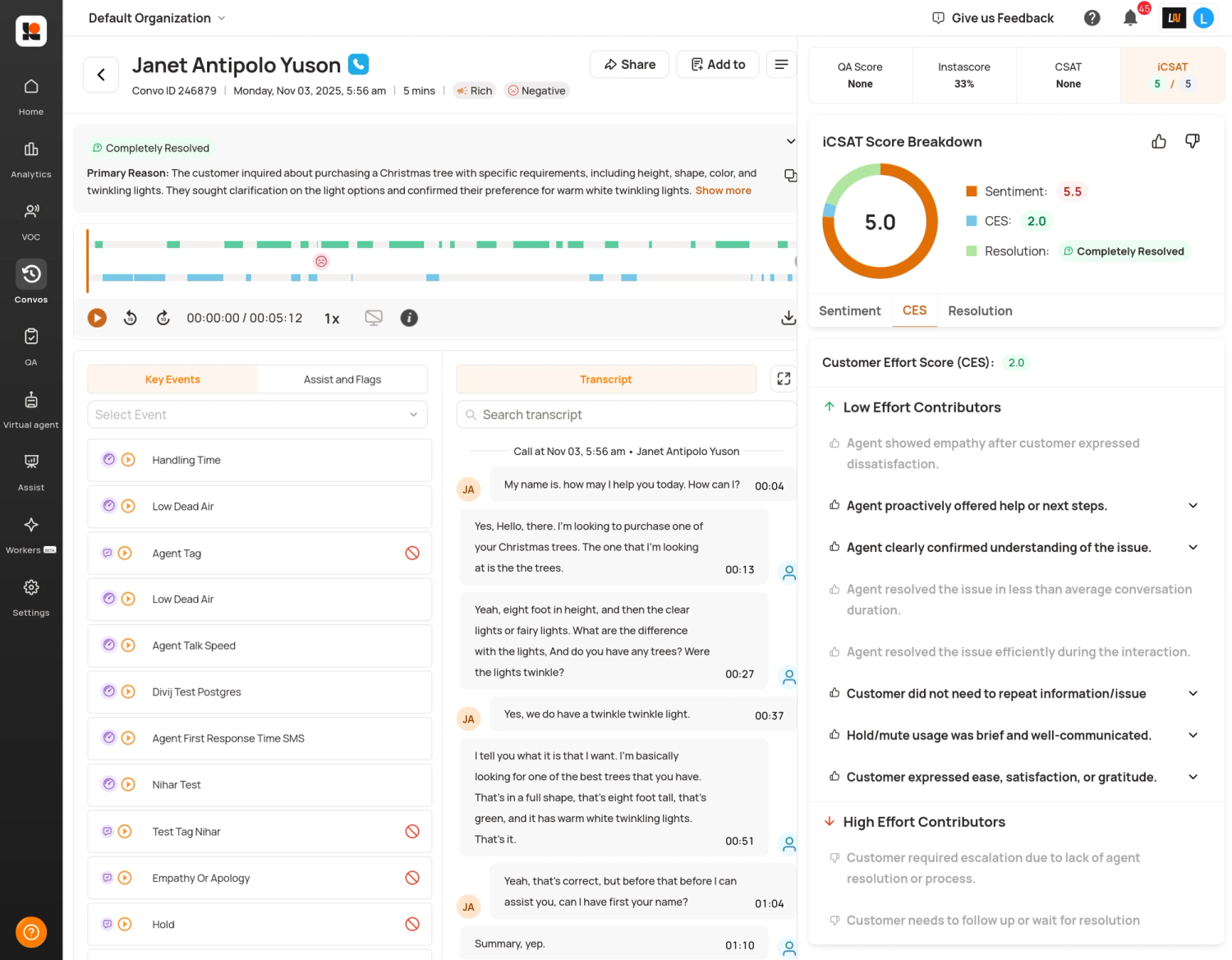Skip forward ten seconds in recording

tap(163, 318)
